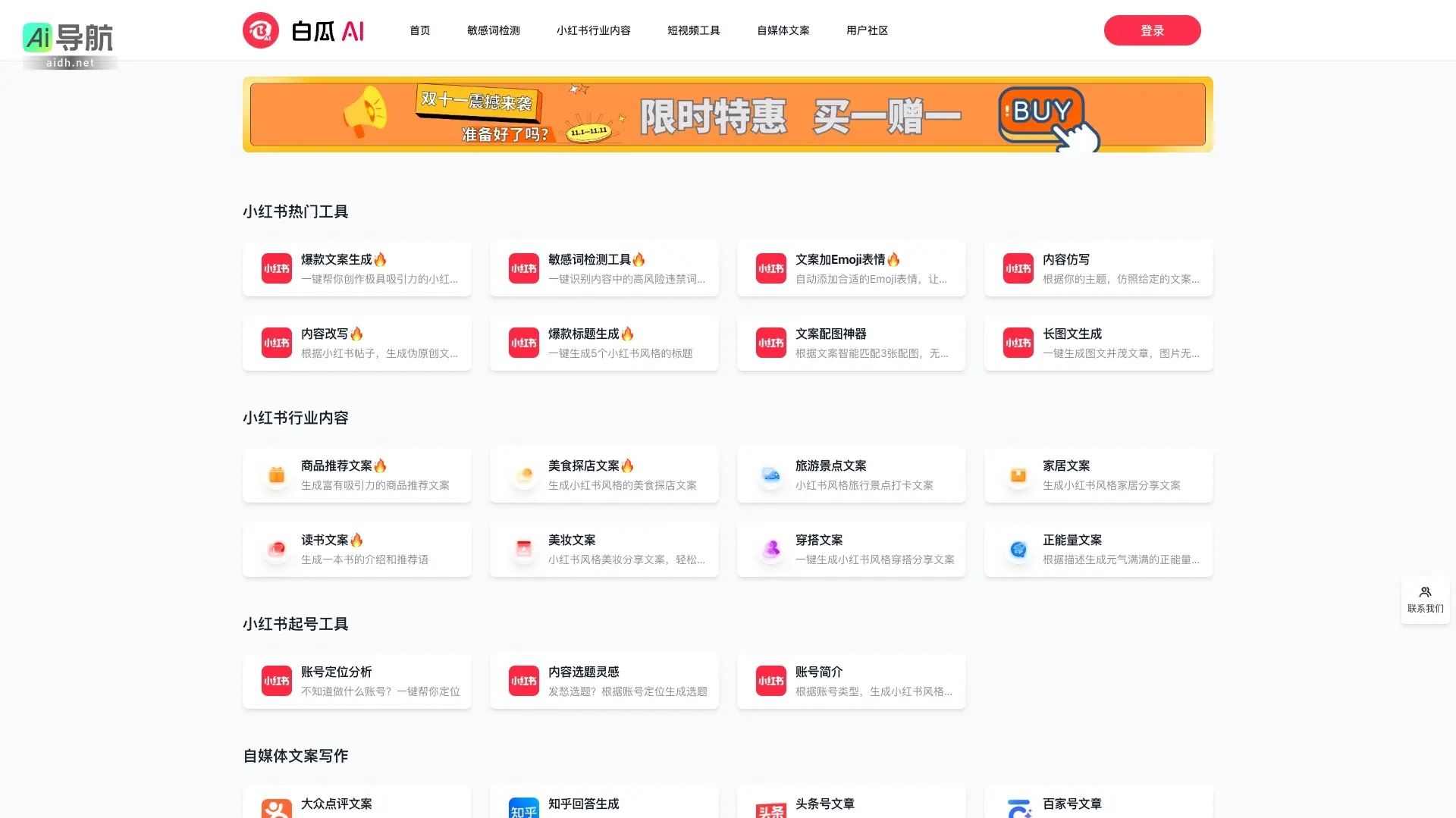
Task: Select the 小红书 icon on 爆款文案生成 card
Action: click(276, 268)
